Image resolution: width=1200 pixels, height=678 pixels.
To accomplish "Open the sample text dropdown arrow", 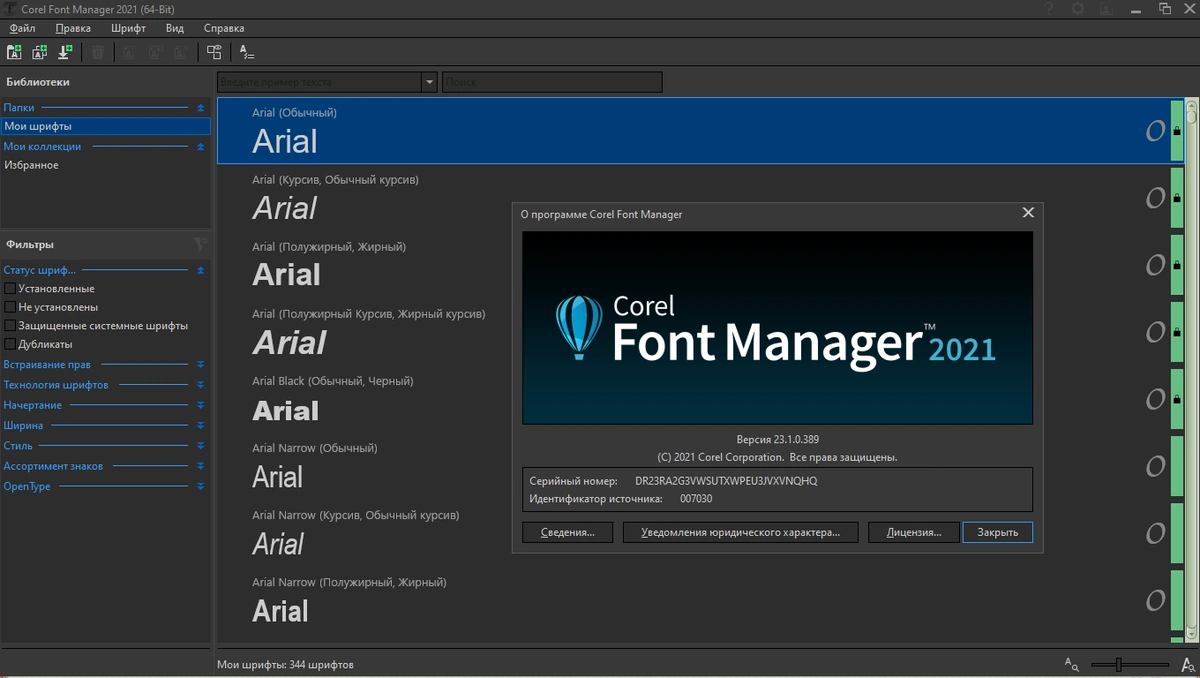I will click(429, 82).
